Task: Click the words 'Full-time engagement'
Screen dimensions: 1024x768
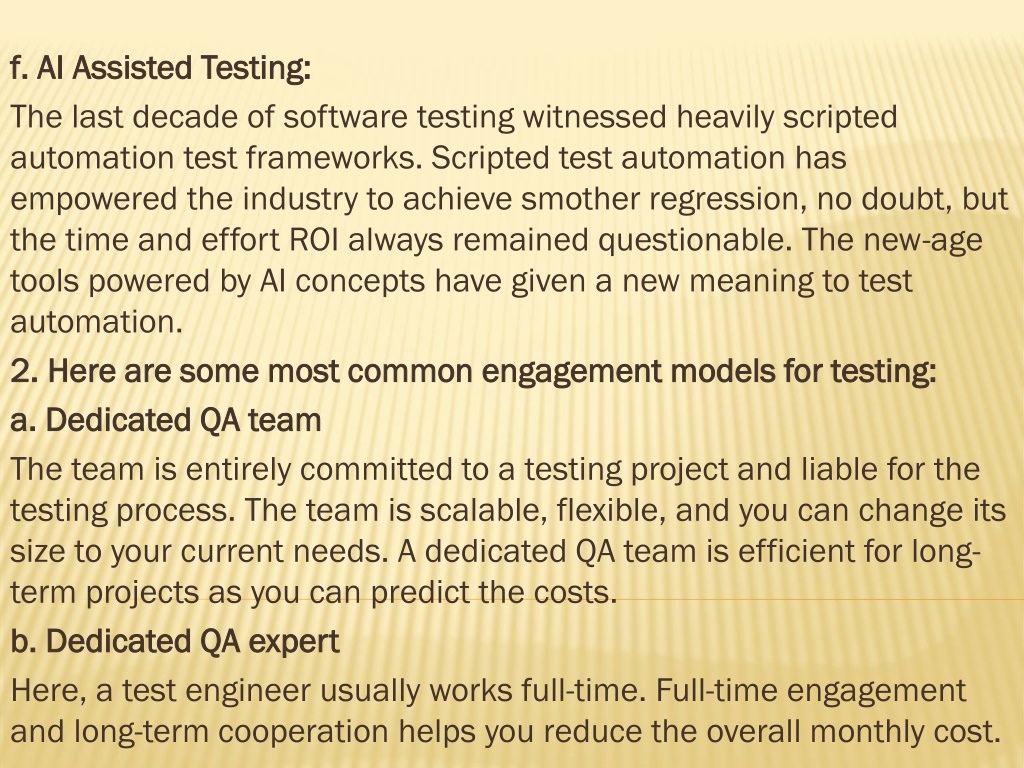Action: coord(810,692)
